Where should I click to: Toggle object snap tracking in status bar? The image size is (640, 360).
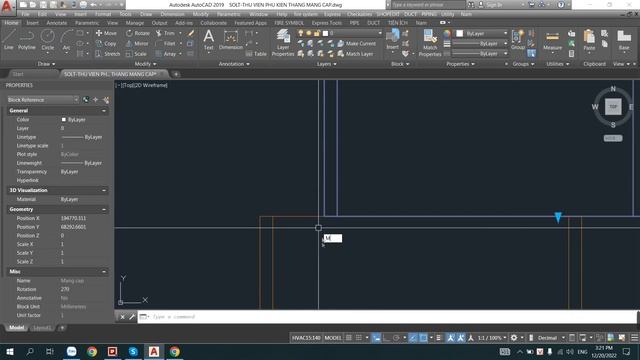click(x=413, y=338)
